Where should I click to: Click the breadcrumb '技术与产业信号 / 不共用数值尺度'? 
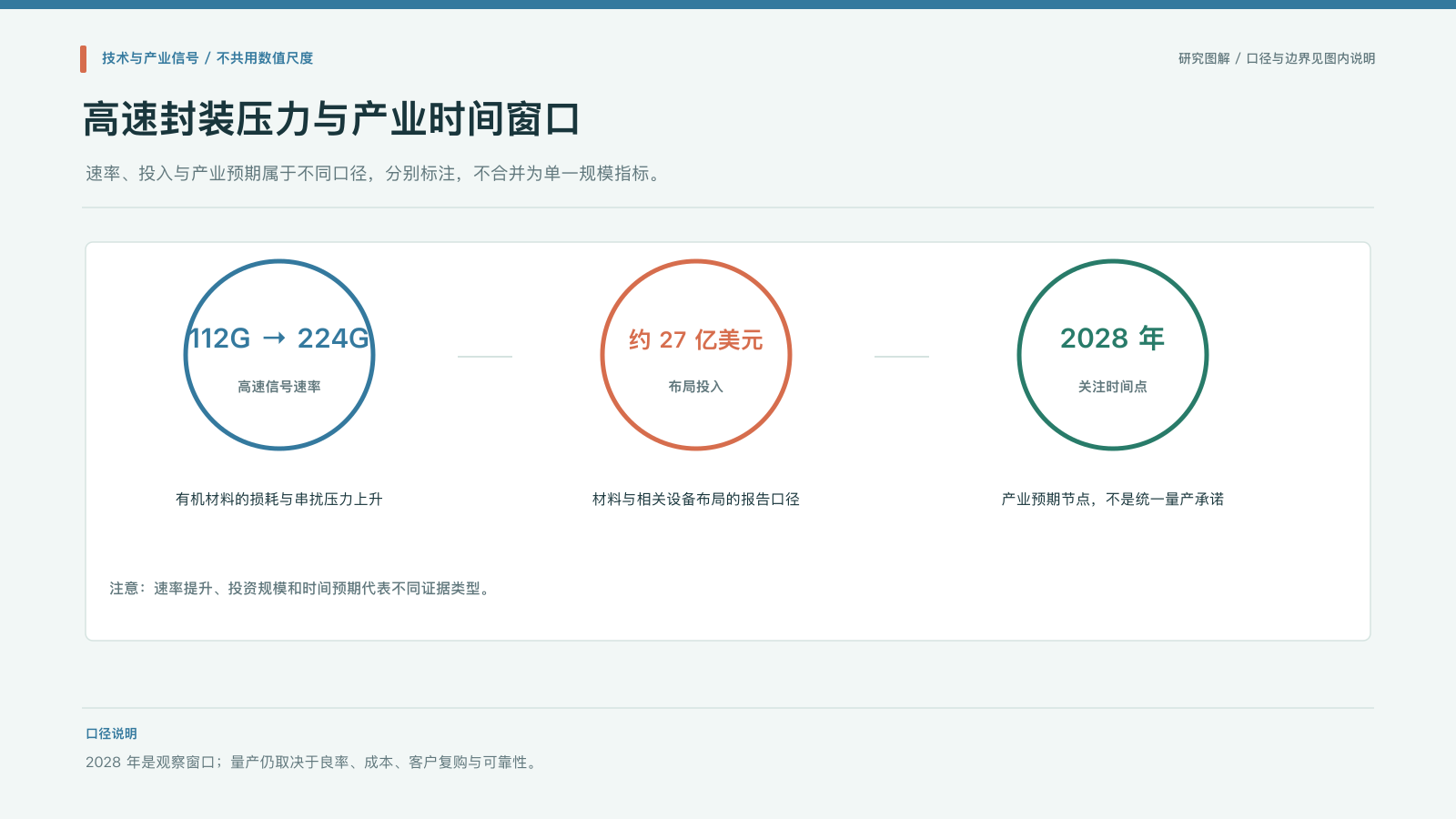(x=207, y=58)
